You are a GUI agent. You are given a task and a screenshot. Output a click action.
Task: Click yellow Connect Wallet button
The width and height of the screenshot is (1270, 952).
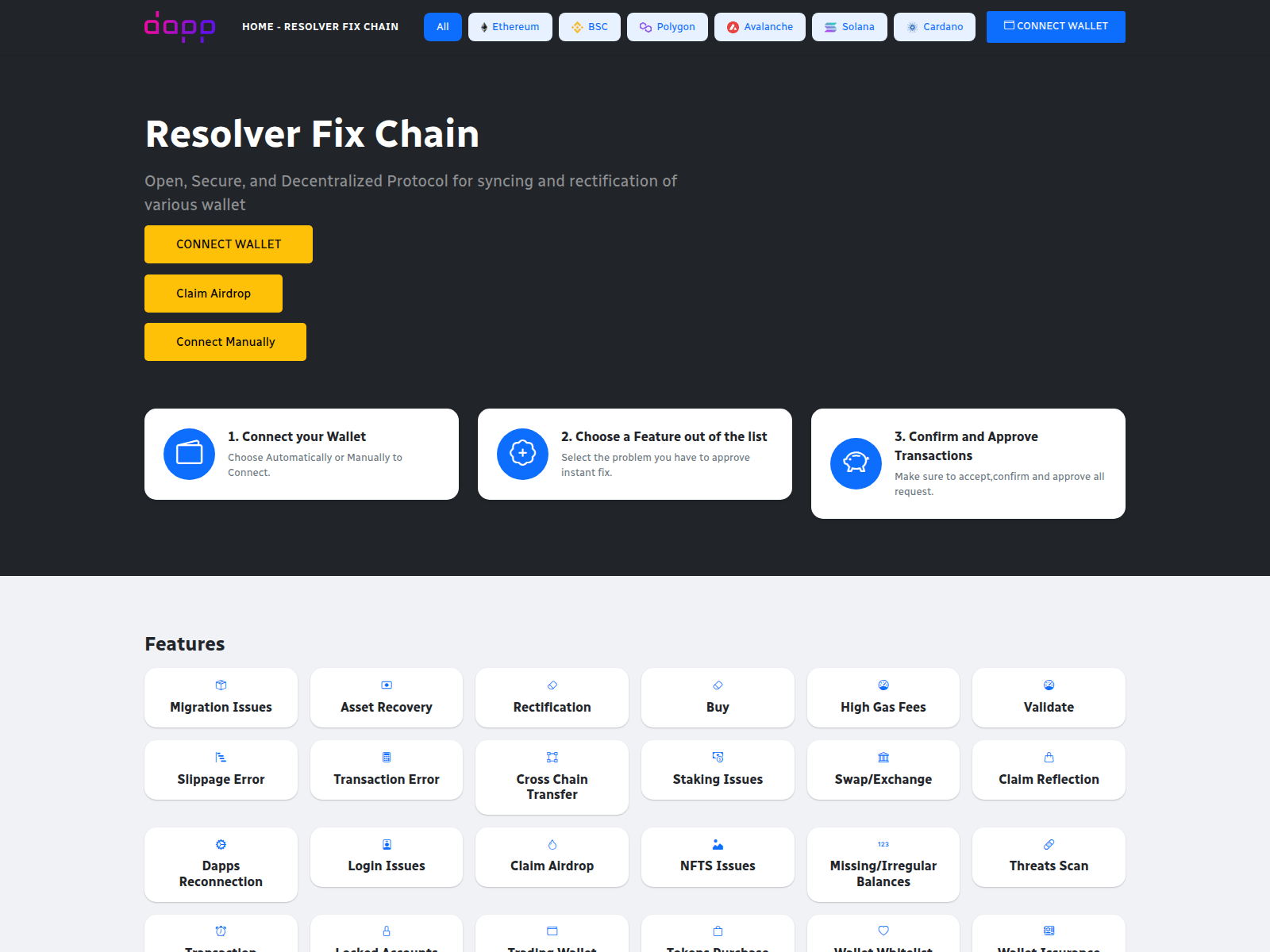[229, 244]
